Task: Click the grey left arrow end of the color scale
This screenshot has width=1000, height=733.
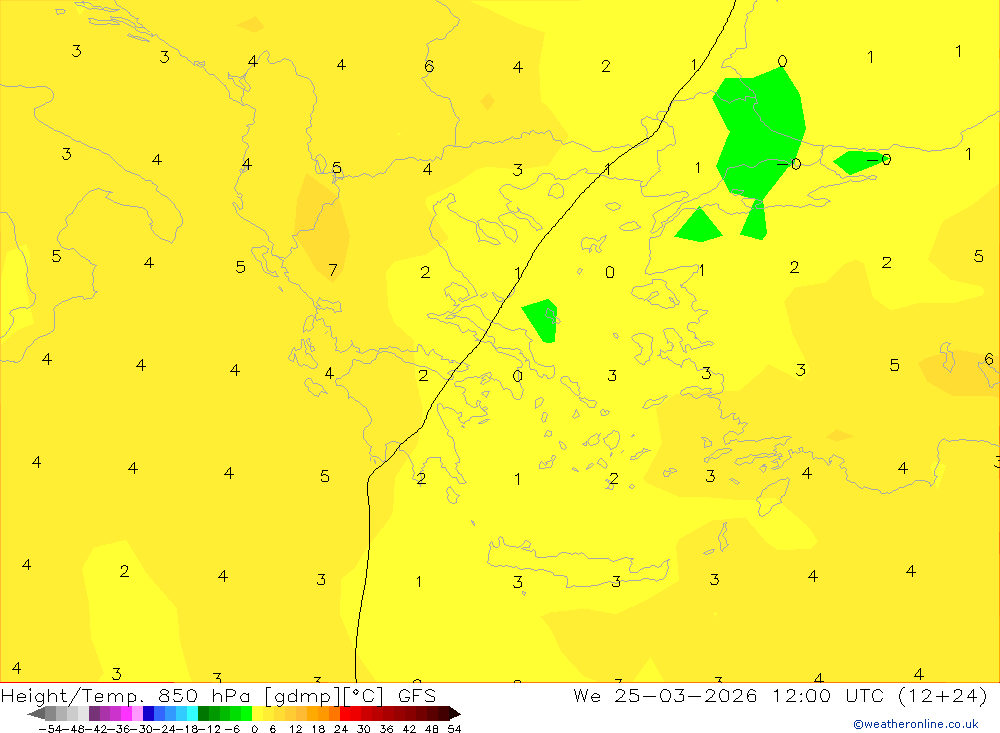Action: (x=36, y=713)
